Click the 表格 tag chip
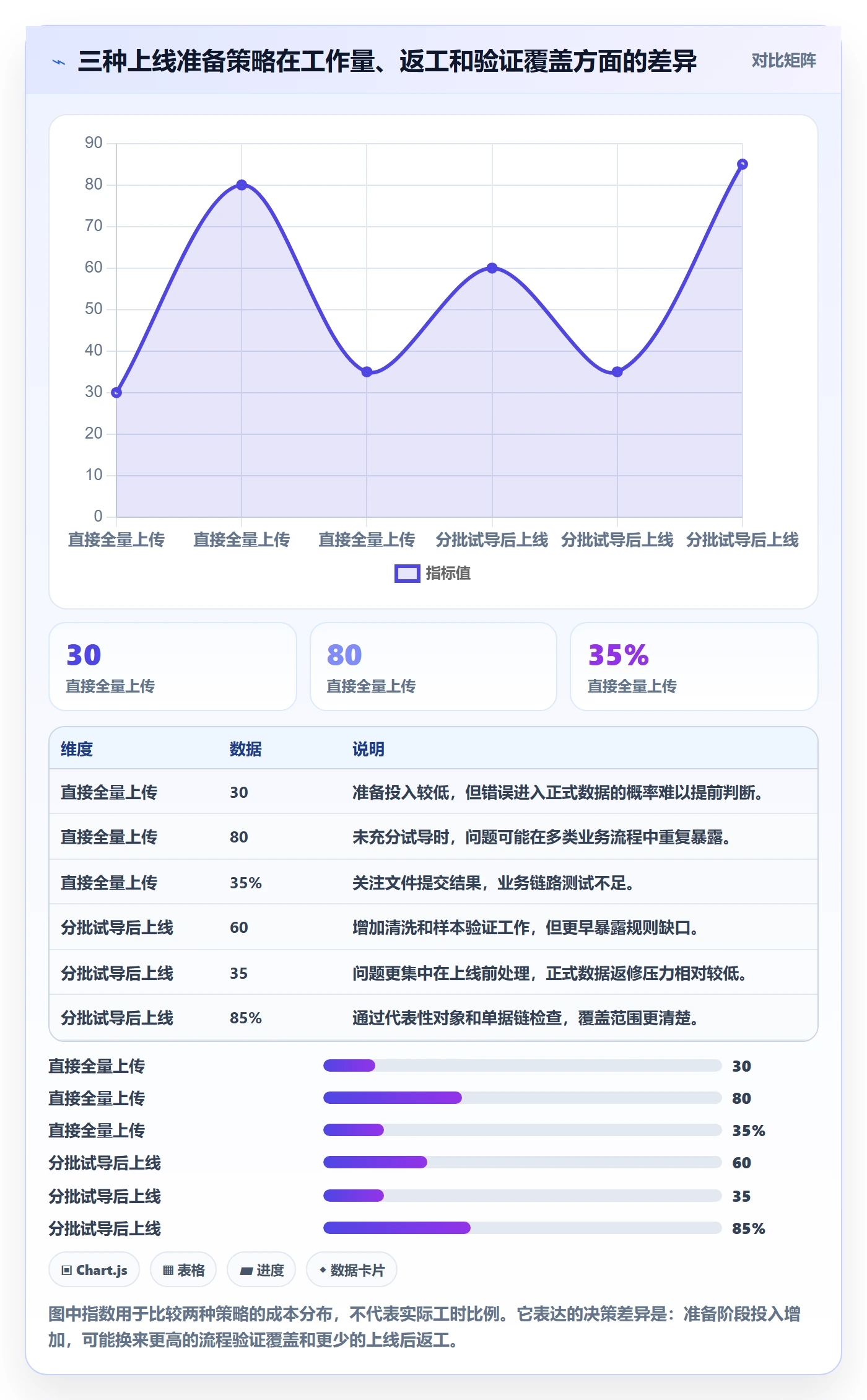The height and width of the screenshot is (1400, 867). 183,1270
